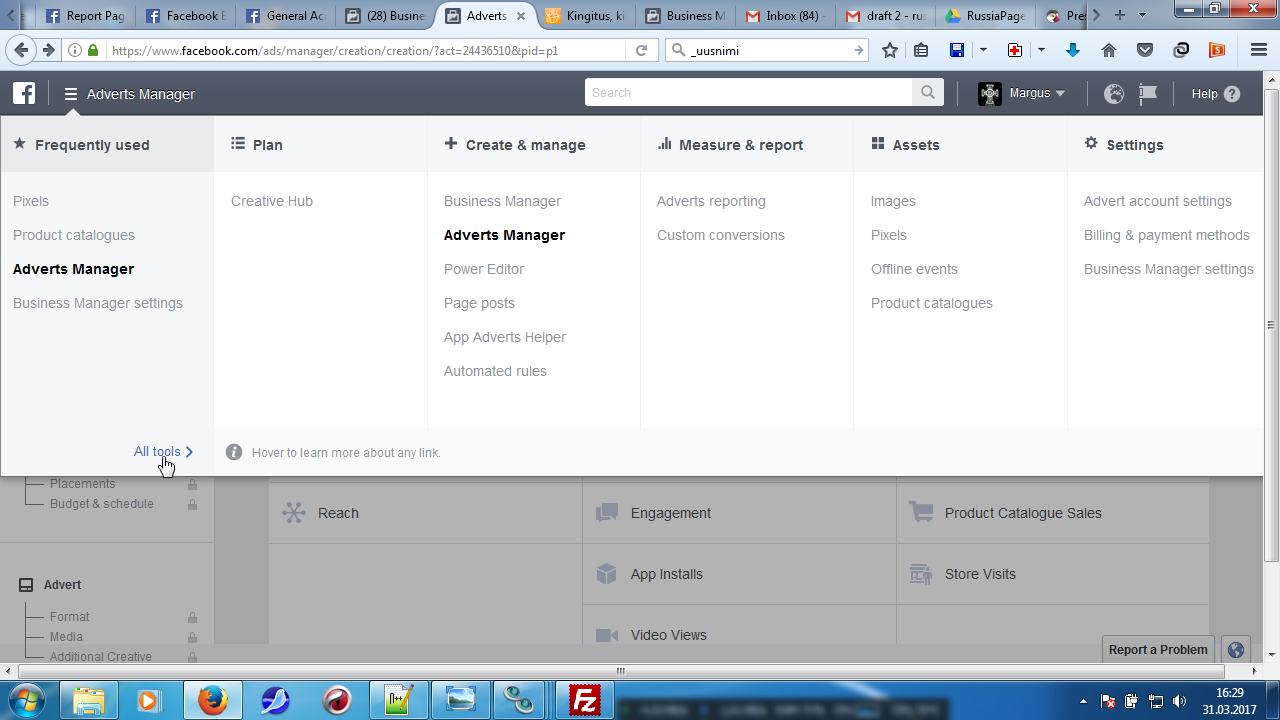Open the flag pages icon in header
Screen dimensions: 1280x720
click(1148, 93)
